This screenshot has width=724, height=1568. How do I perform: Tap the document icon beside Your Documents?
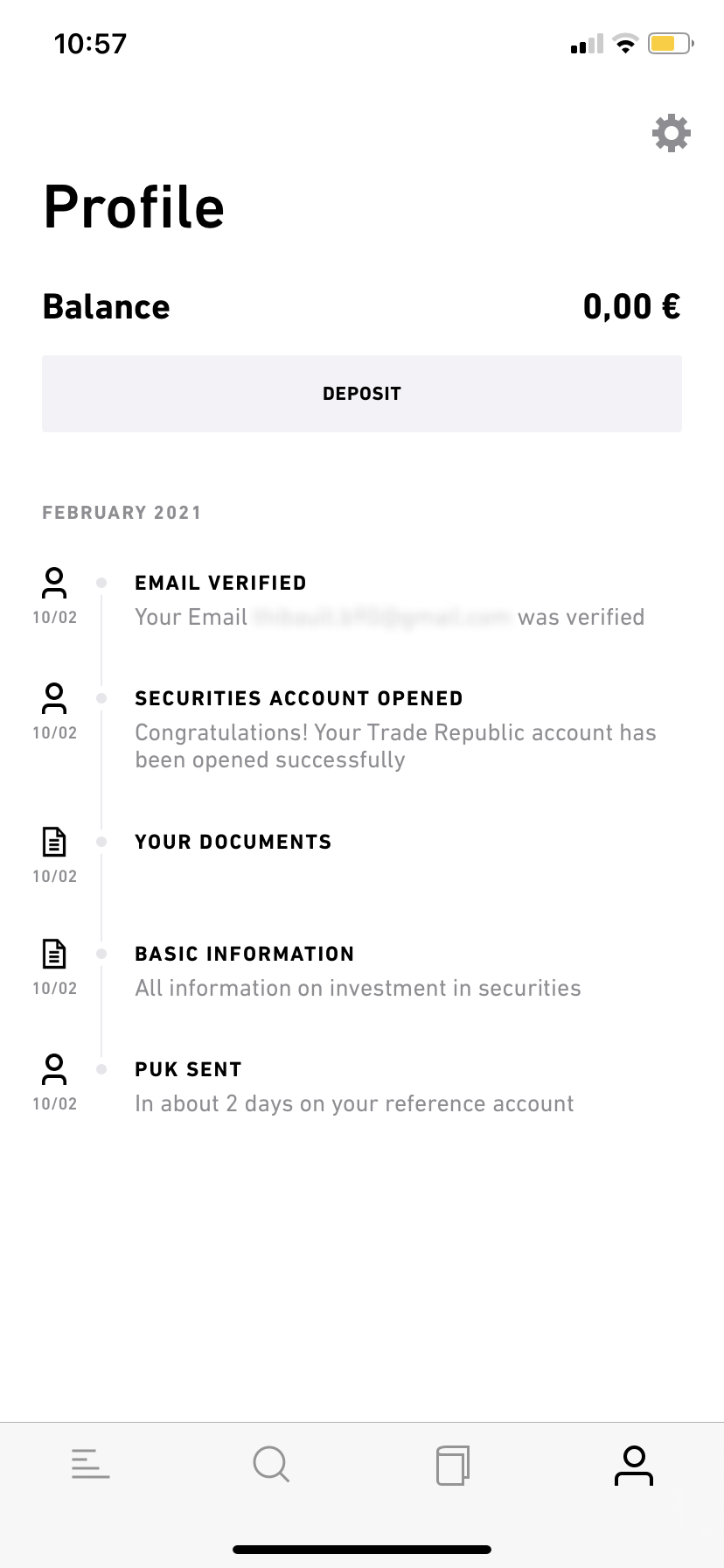point(54,842)
